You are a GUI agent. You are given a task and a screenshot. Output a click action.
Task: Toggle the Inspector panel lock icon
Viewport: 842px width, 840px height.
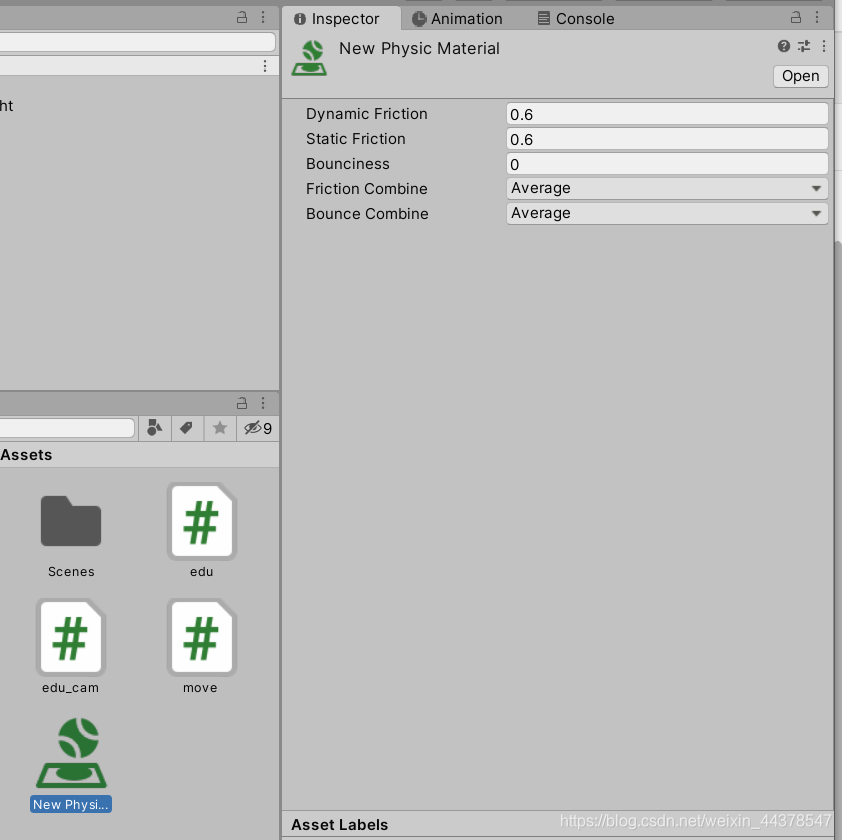(796, 18)
